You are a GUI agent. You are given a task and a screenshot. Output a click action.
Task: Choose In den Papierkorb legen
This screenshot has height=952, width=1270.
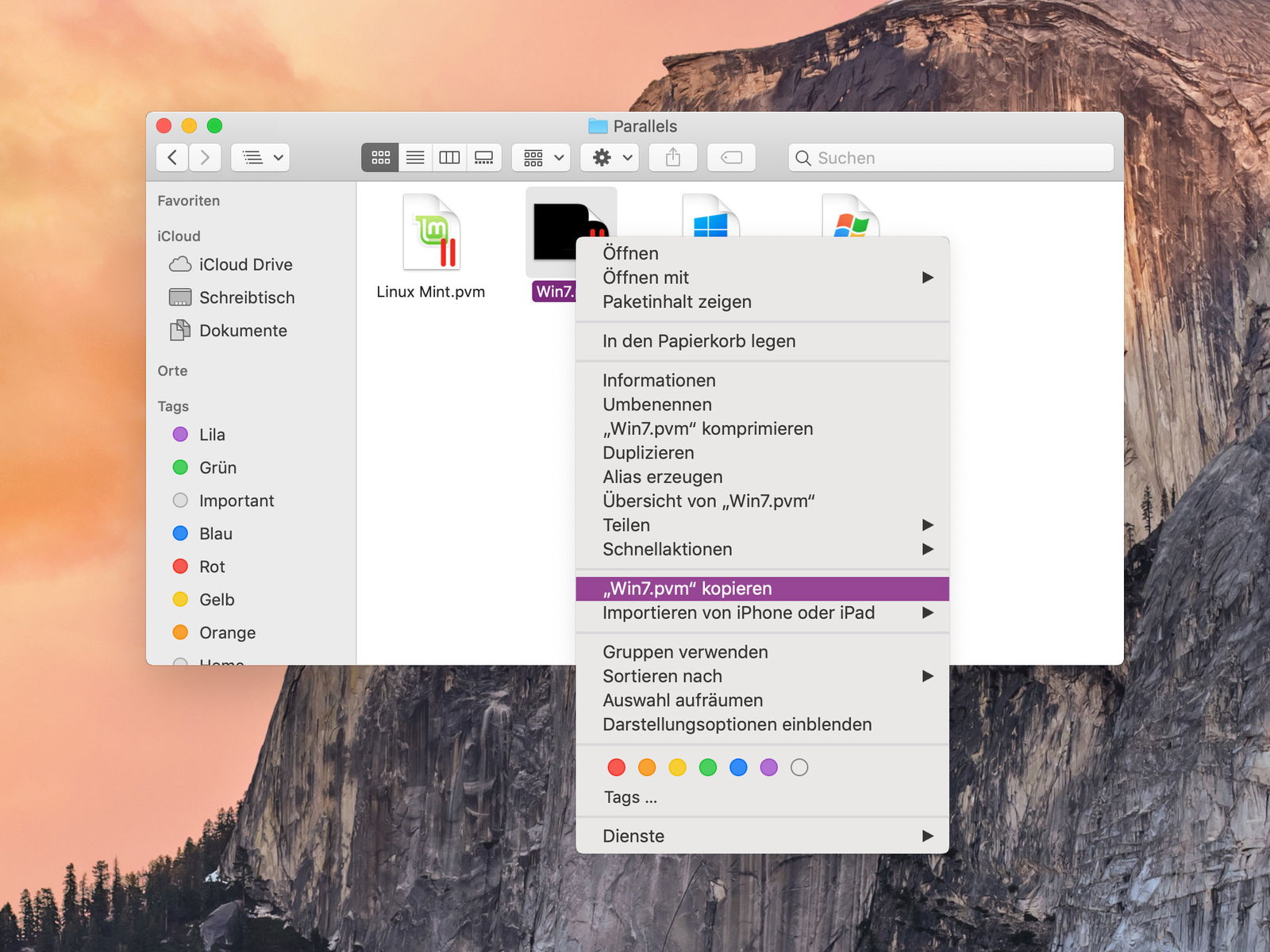pos(762,341)
